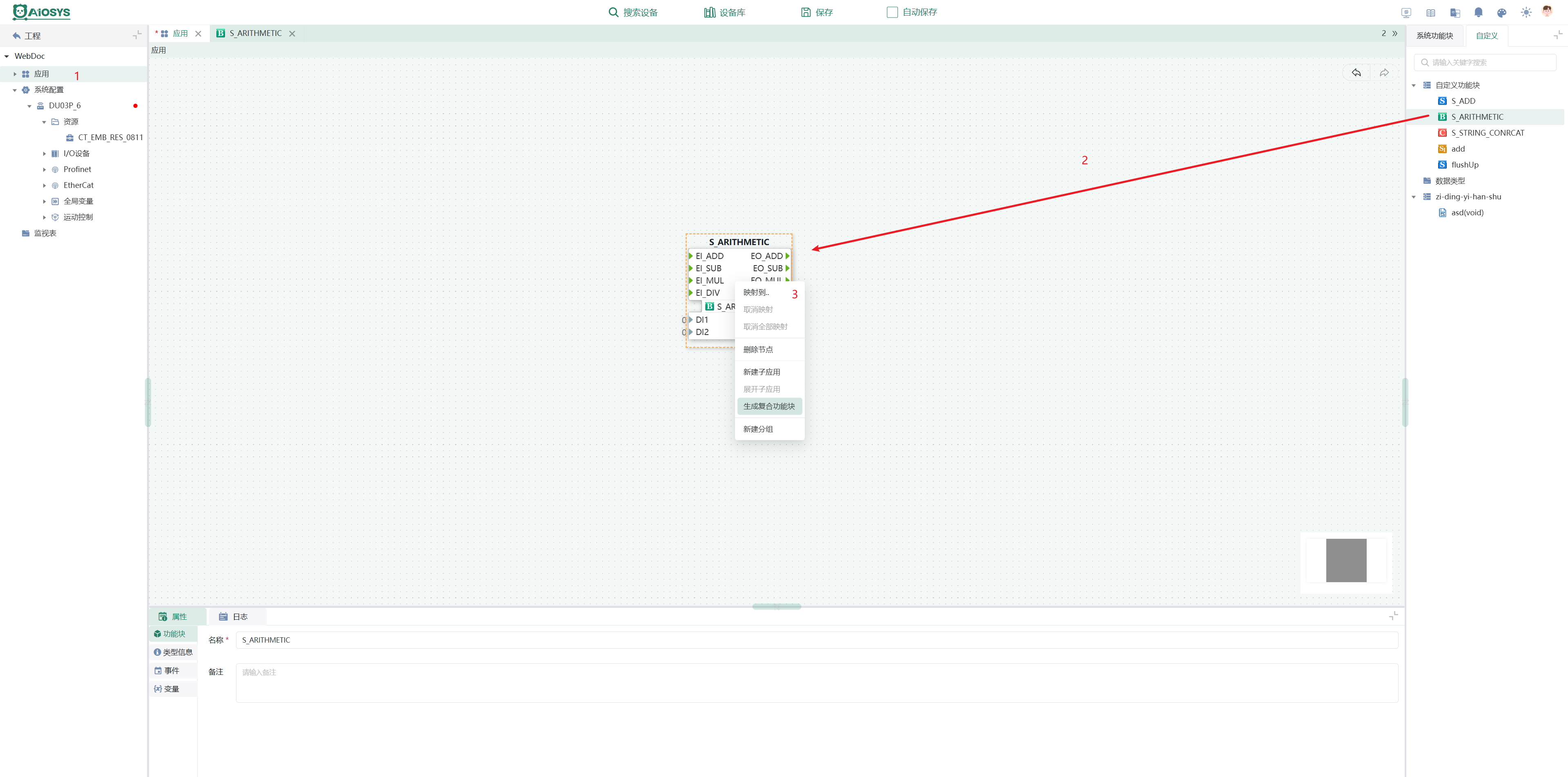1568x777 pixels.
Task: Switch to the 自定义 tab
Action: [x=1486, y=36]
